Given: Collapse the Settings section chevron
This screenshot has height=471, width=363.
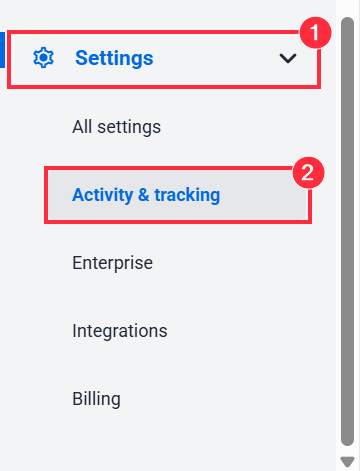Looking at the screenshot, I should click(288, 59).
